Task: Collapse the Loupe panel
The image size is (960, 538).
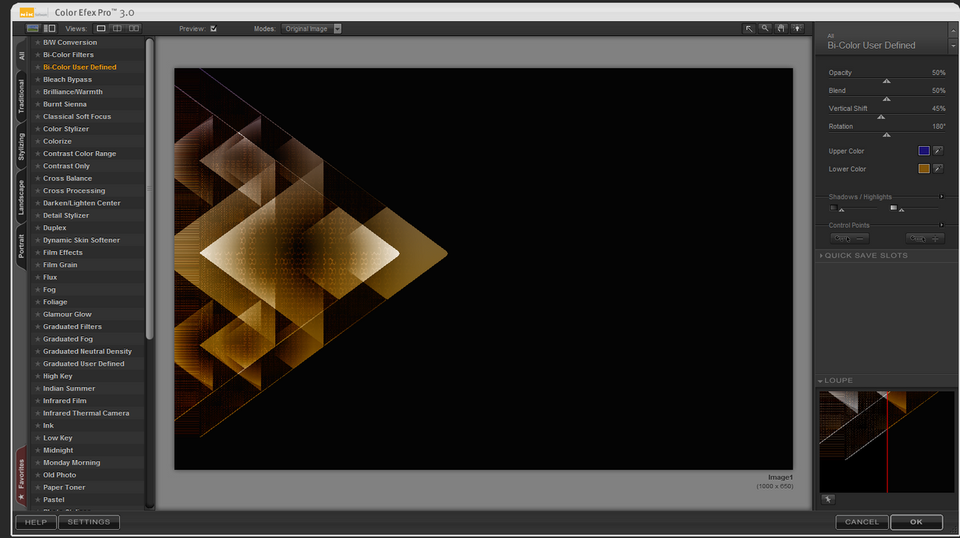Action: [836, 381]
